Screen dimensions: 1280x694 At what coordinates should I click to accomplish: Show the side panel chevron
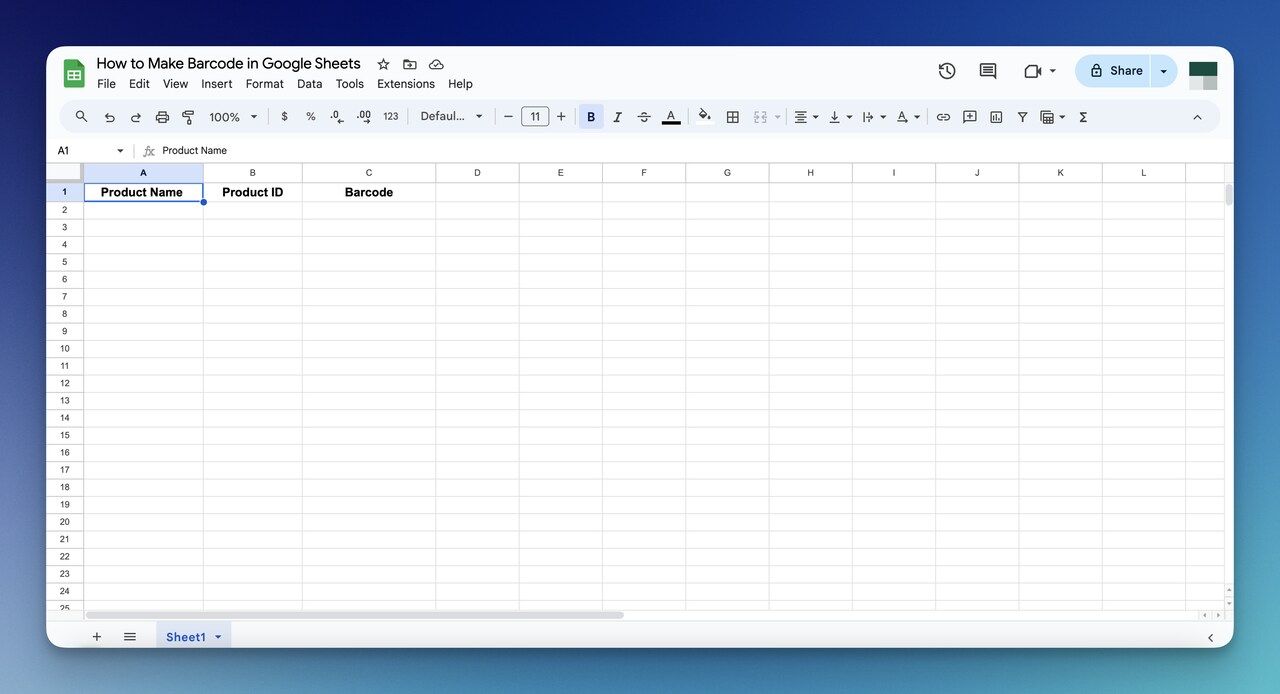coord(1211,638)
